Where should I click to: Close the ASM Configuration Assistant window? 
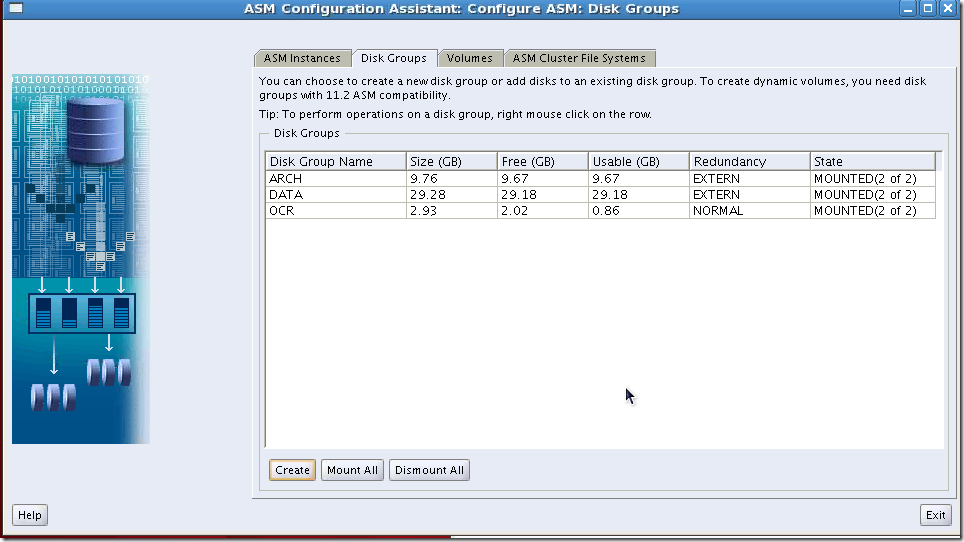click(x=948, y=9)
